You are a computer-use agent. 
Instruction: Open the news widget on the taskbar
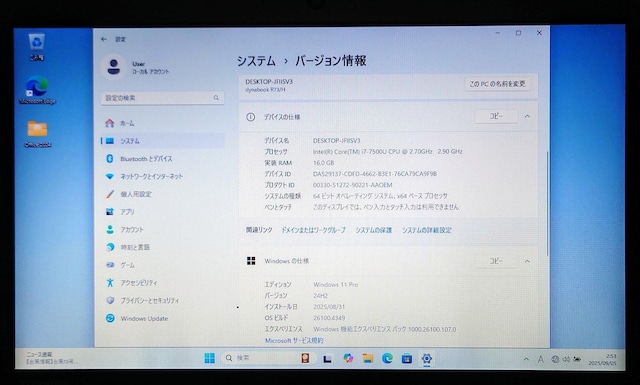point(51,358)
